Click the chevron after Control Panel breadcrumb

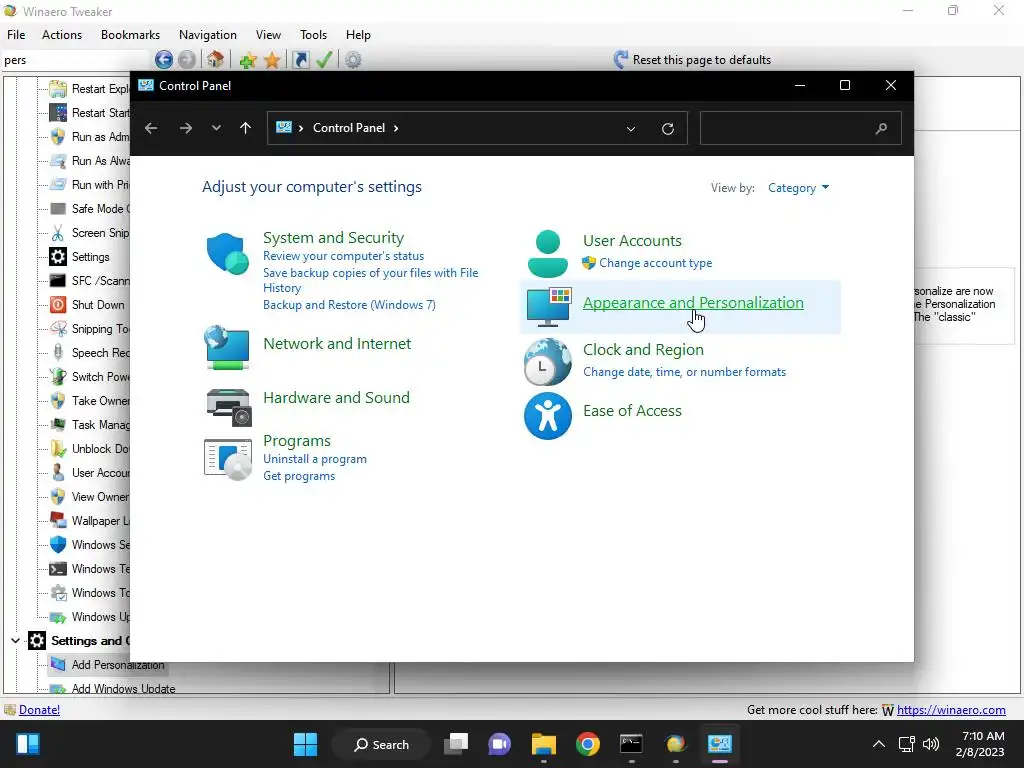tap(396, 128)
